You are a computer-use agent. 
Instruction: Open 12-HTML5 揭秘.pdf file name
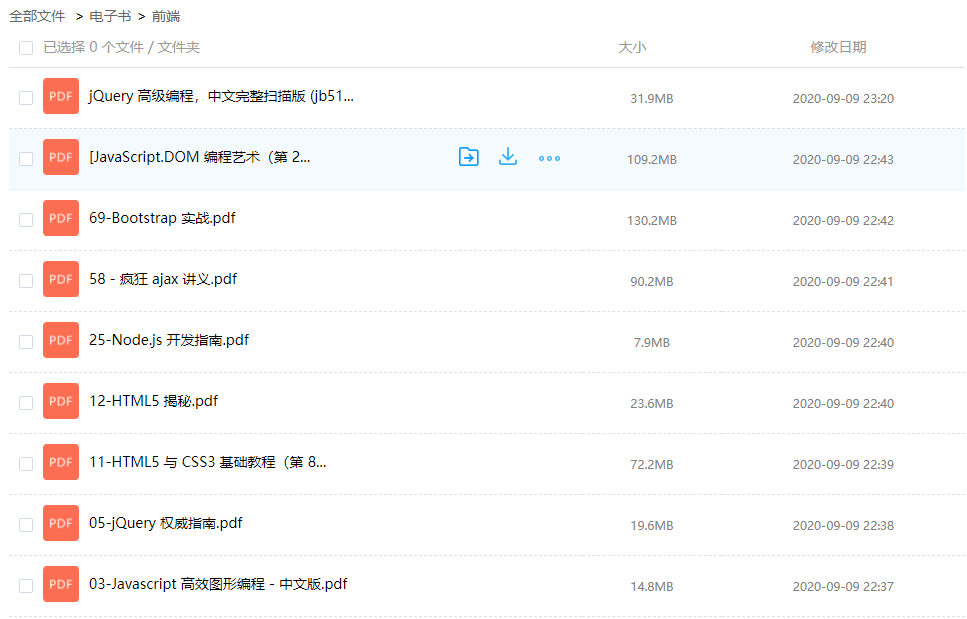(x=154, y=401)
